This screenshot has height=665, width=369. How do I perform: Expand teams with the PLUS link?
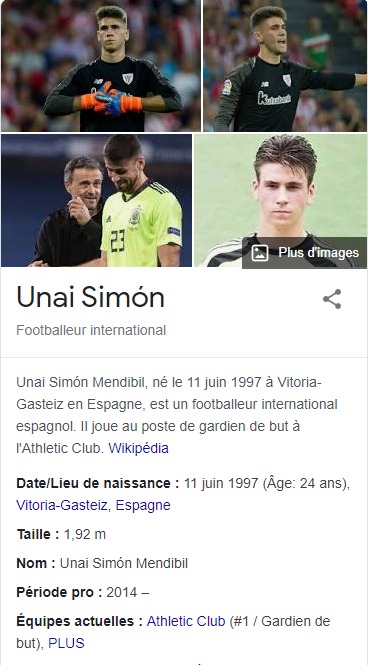(x=66, y=643)
